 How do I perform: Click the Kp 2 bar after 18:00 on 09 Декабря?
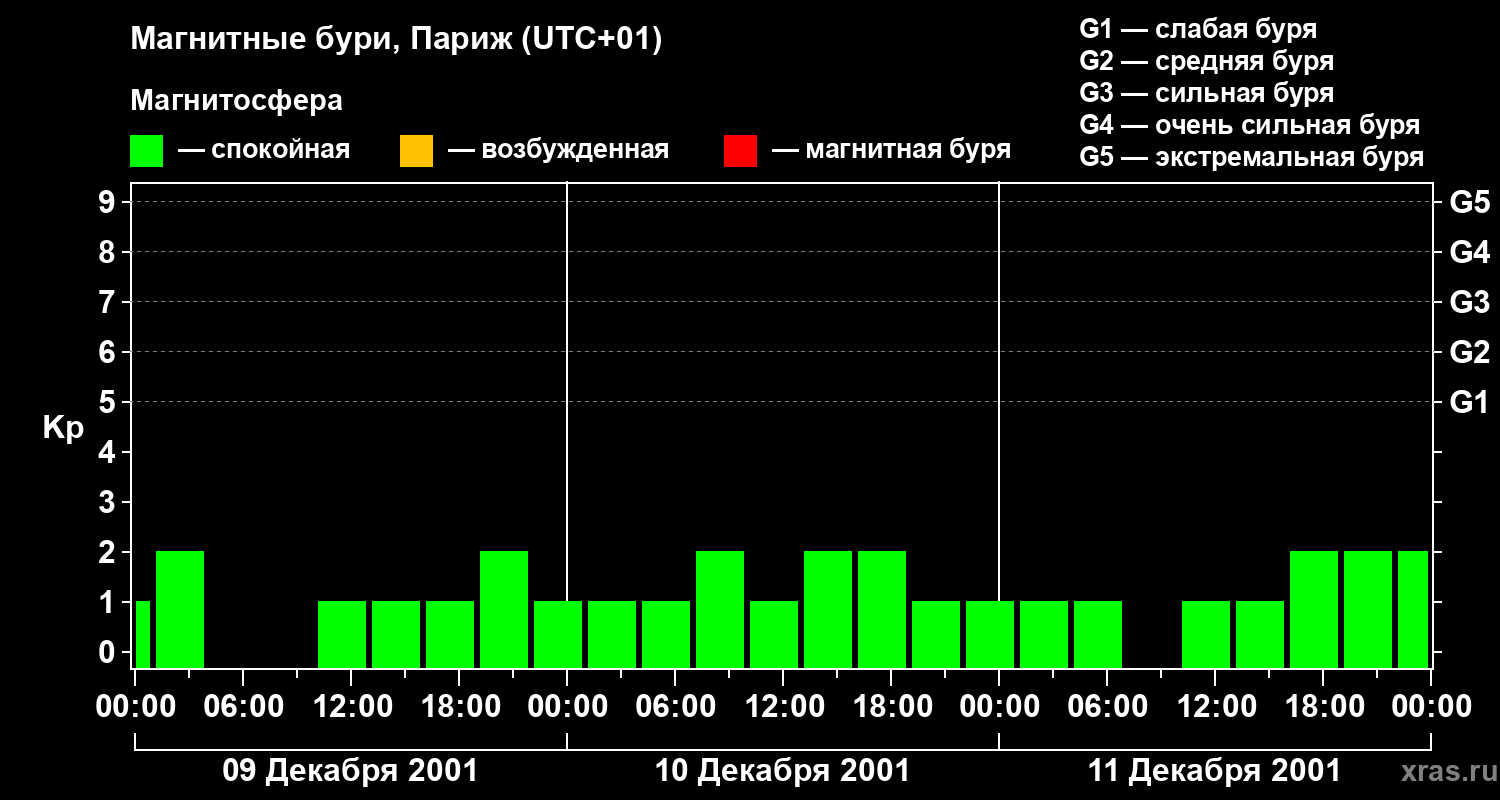click(x=504, y=610)
